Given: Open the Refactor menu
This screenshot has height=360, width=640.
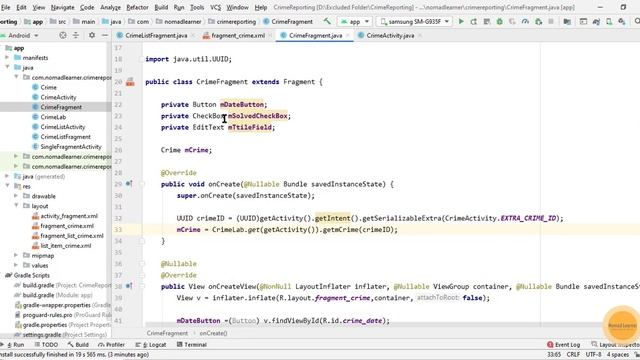Looking at the screenshot, I should pos(137,7).
